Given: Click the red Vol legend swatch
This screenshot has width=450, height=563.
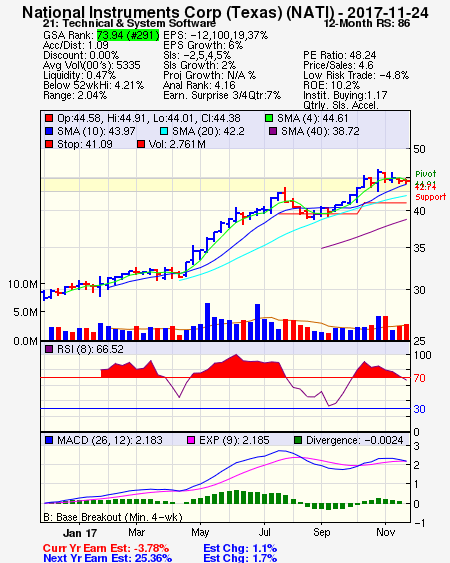Looking at the screenshot, I should click(x=141, y=144).
